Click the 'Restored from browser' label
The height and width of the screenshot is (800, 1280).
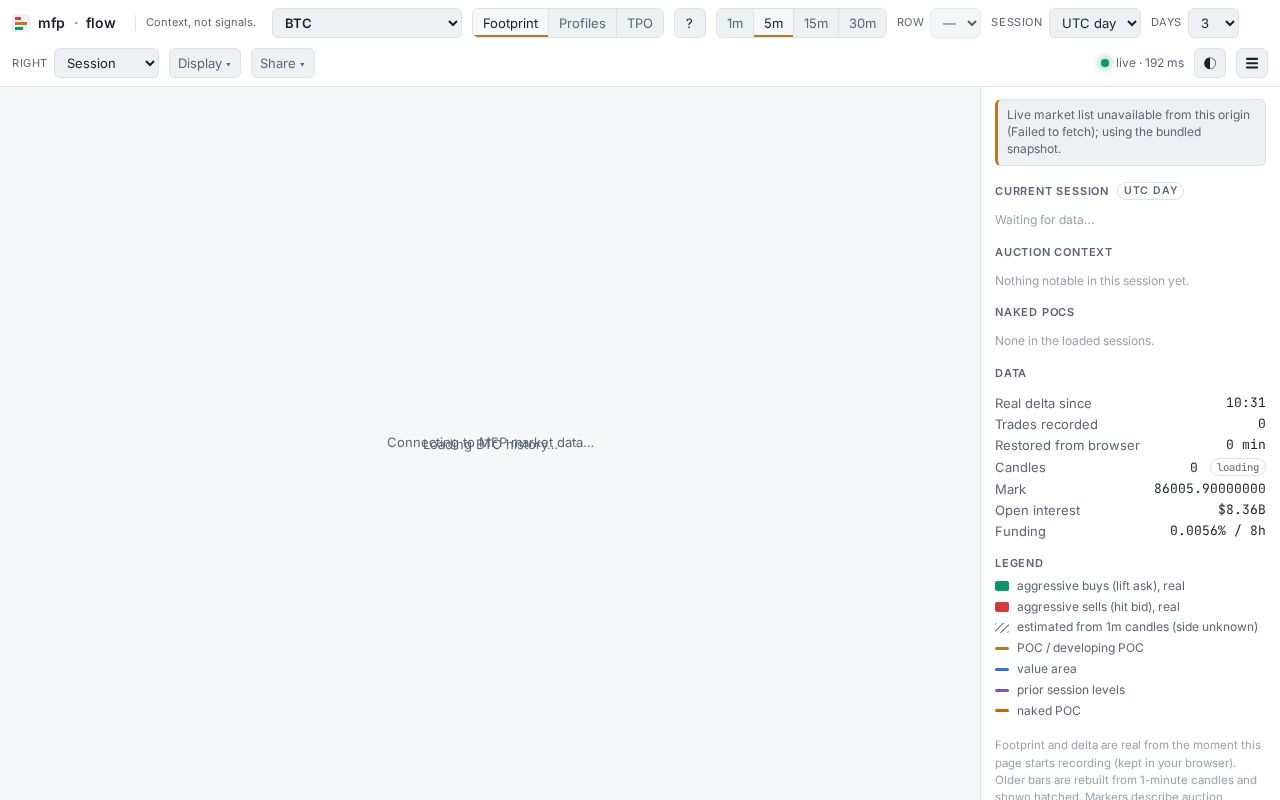1067,445
